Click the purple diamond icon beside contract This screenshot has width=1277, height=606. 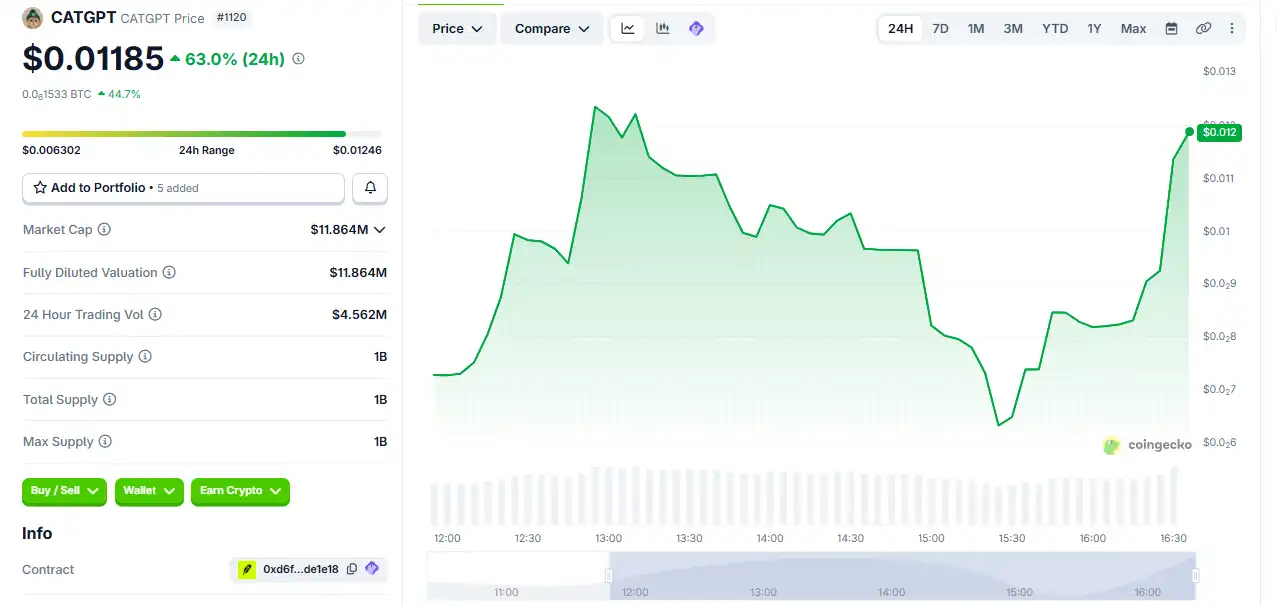pyautogui.click(x=372, y=569)
